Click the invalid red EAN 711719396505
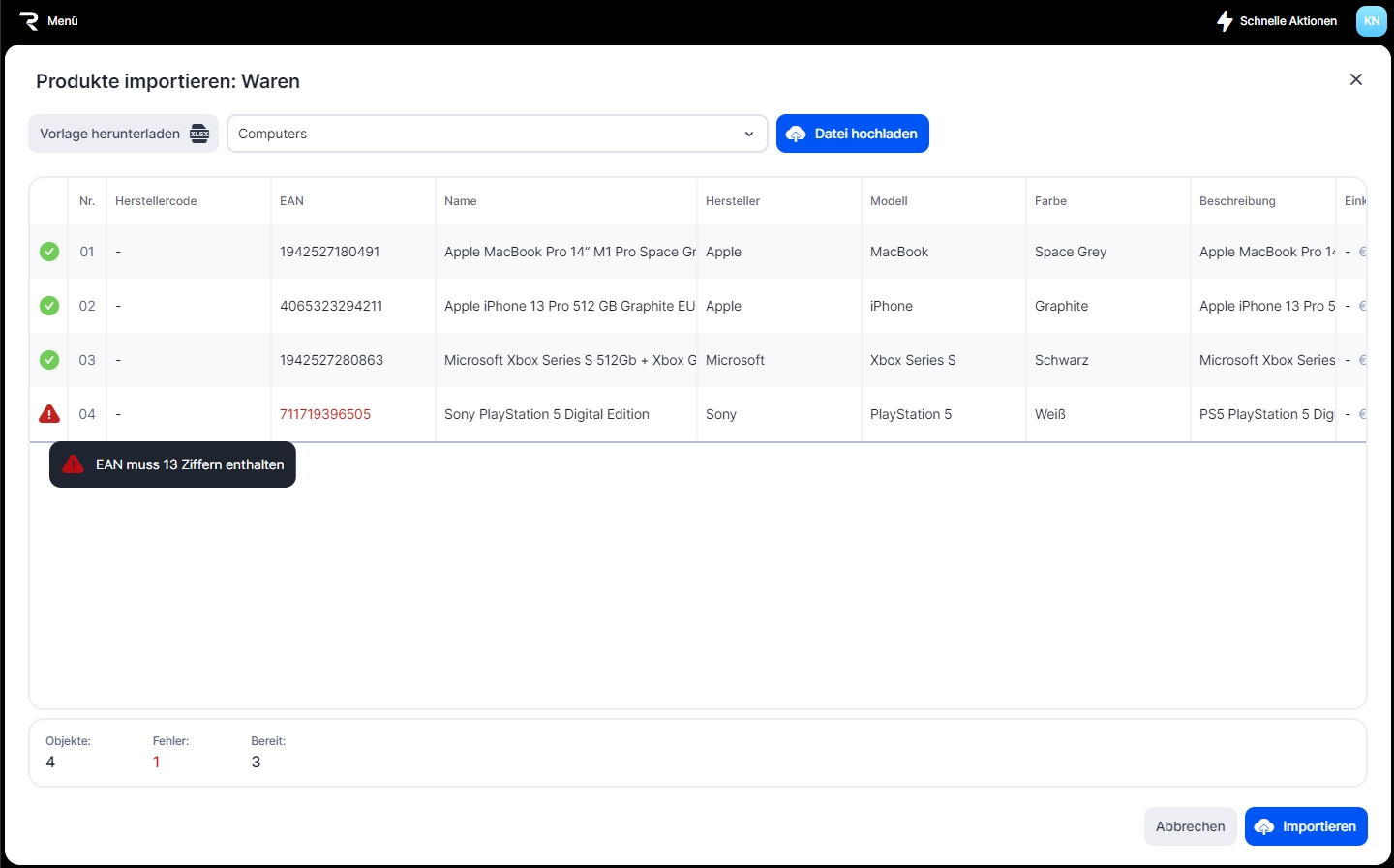Image resolution: width=1394 pixels, height=868 pixels. pos(325,414)
